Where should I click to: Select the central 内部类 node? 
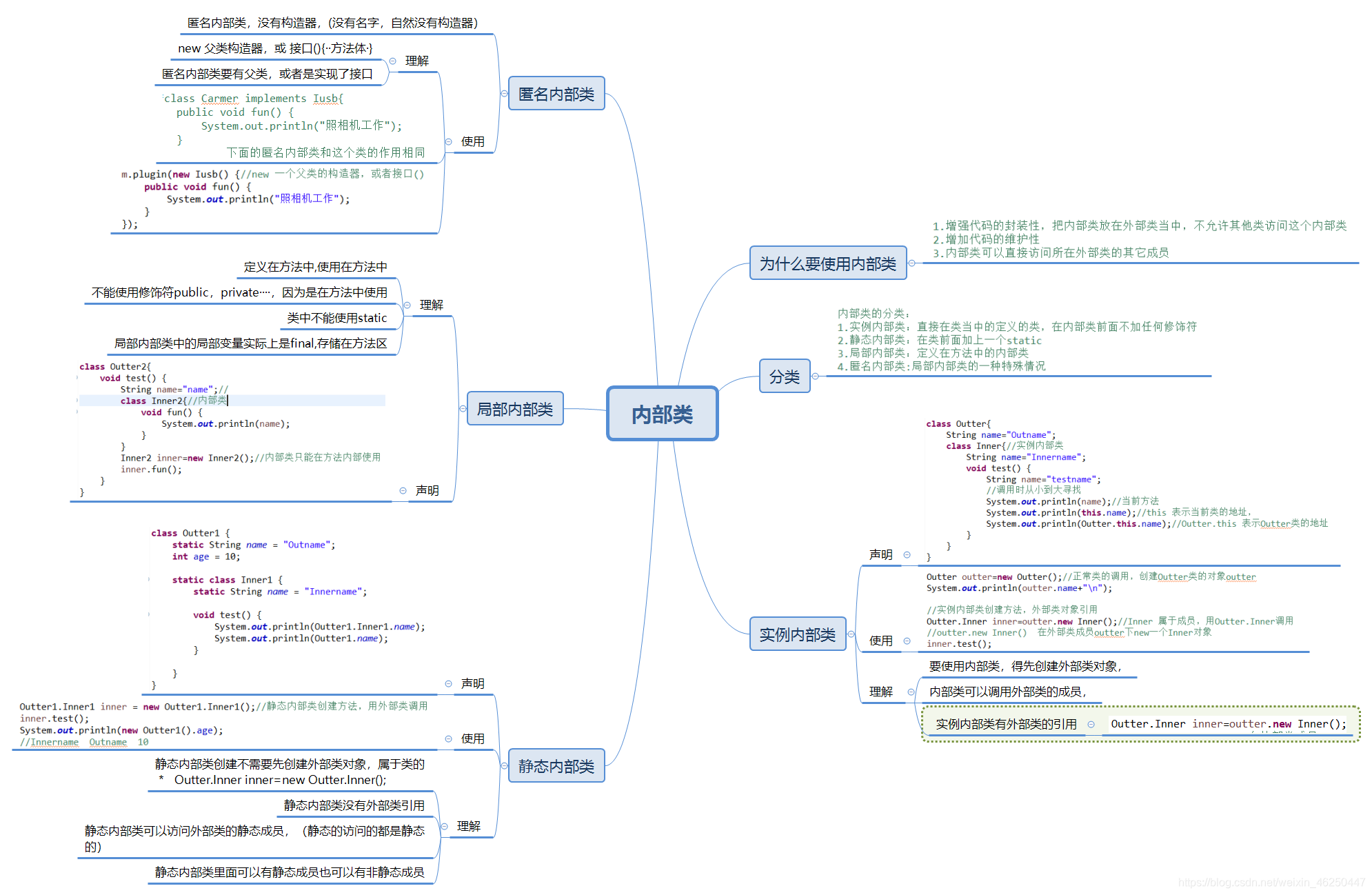[x=662, y=414]
